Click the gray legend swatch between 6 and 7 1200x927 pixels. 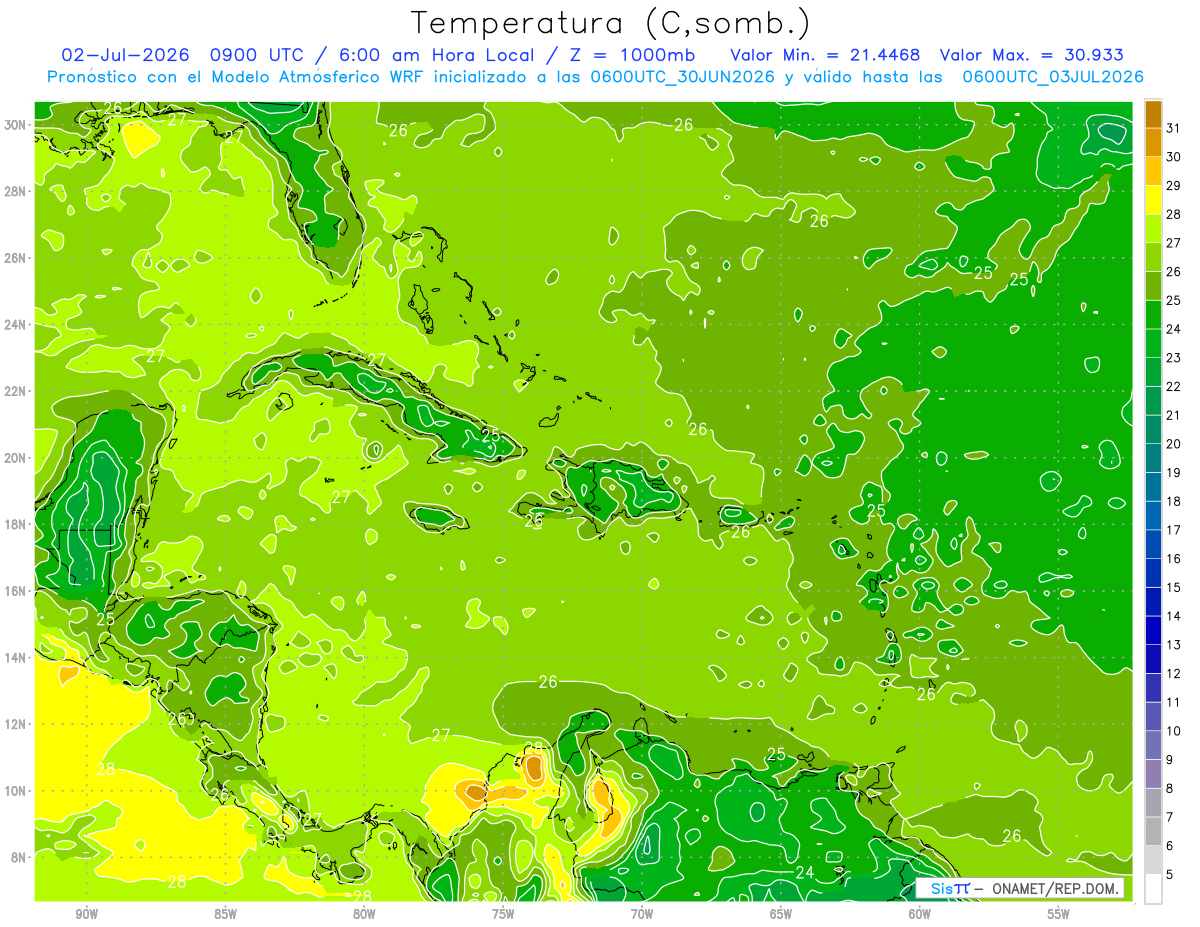pos(1153,832)
